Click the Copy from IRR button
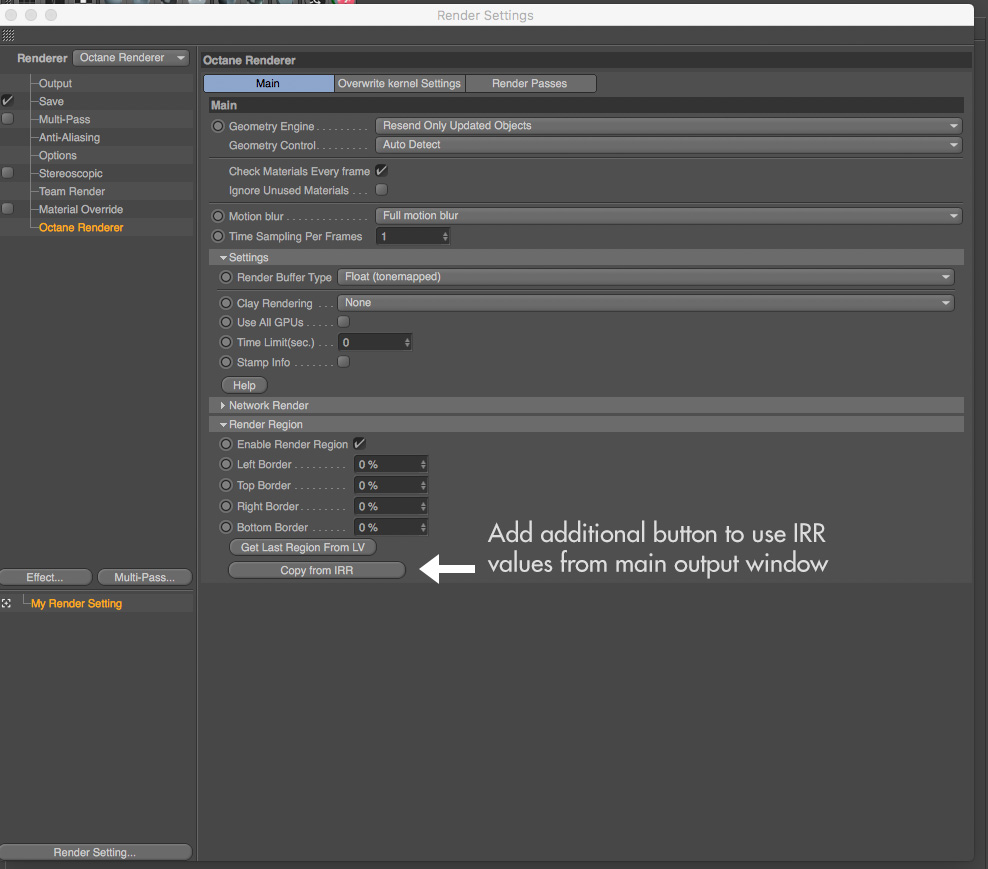Image resolution: width=988 pixels, height=869 pixels. pos(316,570)
